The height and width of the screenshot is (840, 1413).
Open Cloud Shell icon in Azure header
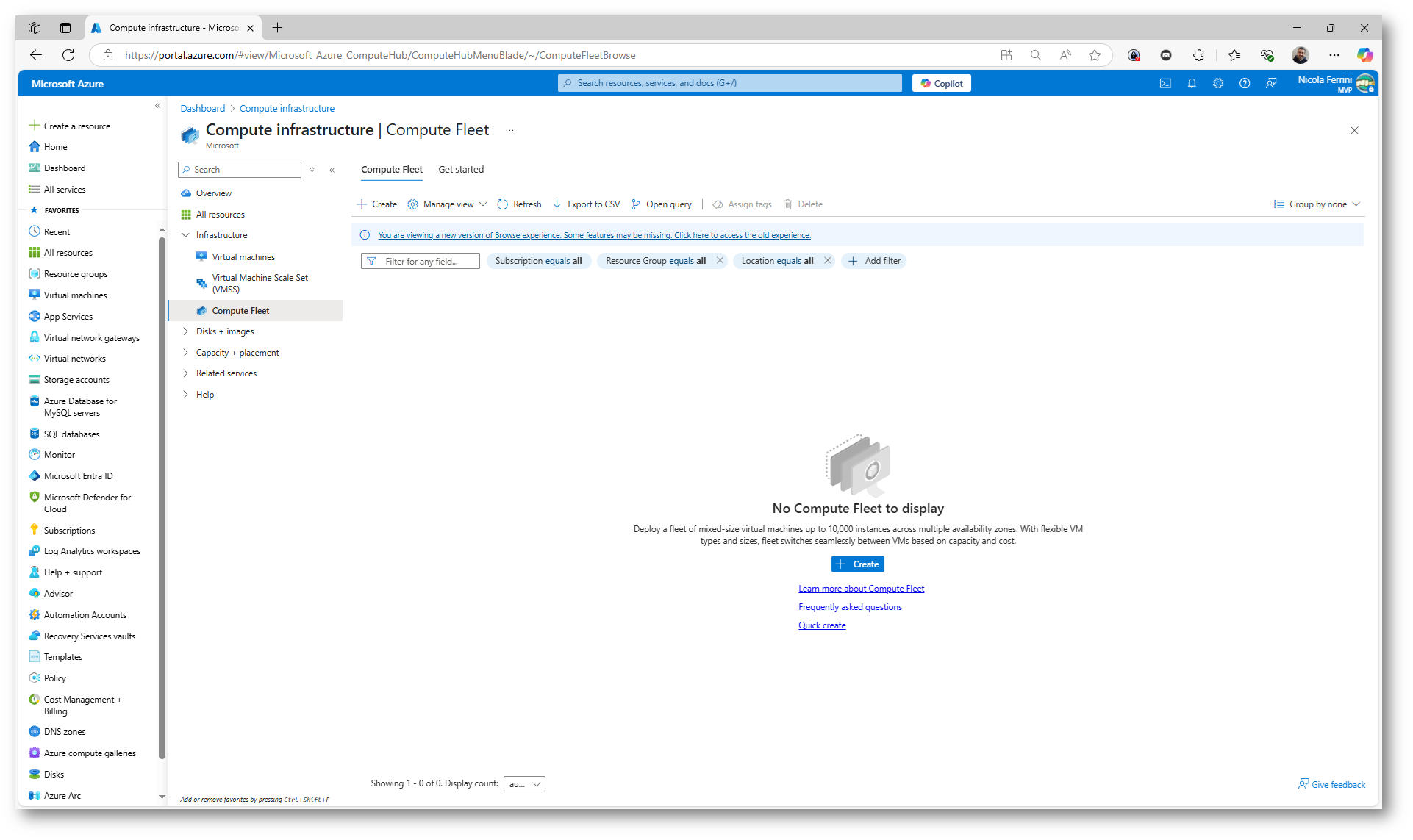(x=1165, y=83)
